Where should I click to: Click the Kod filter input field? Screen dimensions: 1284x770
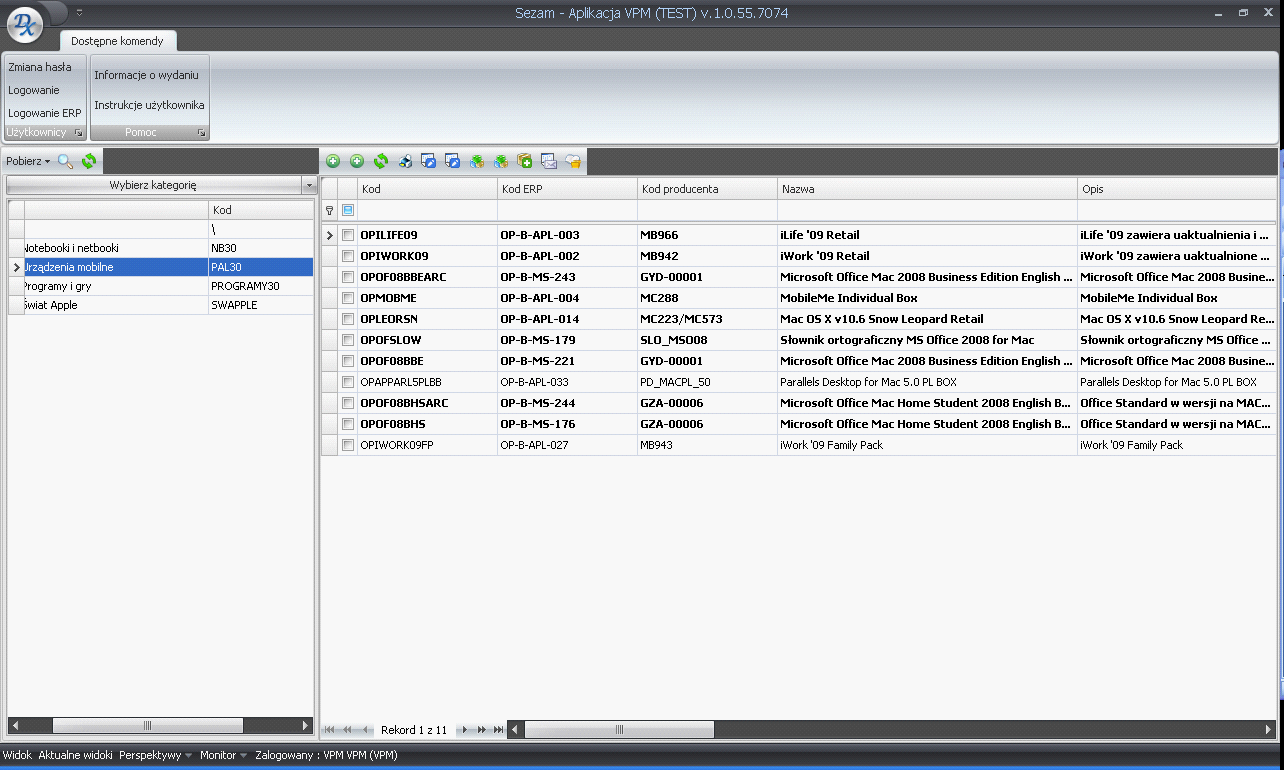(427, 210)
